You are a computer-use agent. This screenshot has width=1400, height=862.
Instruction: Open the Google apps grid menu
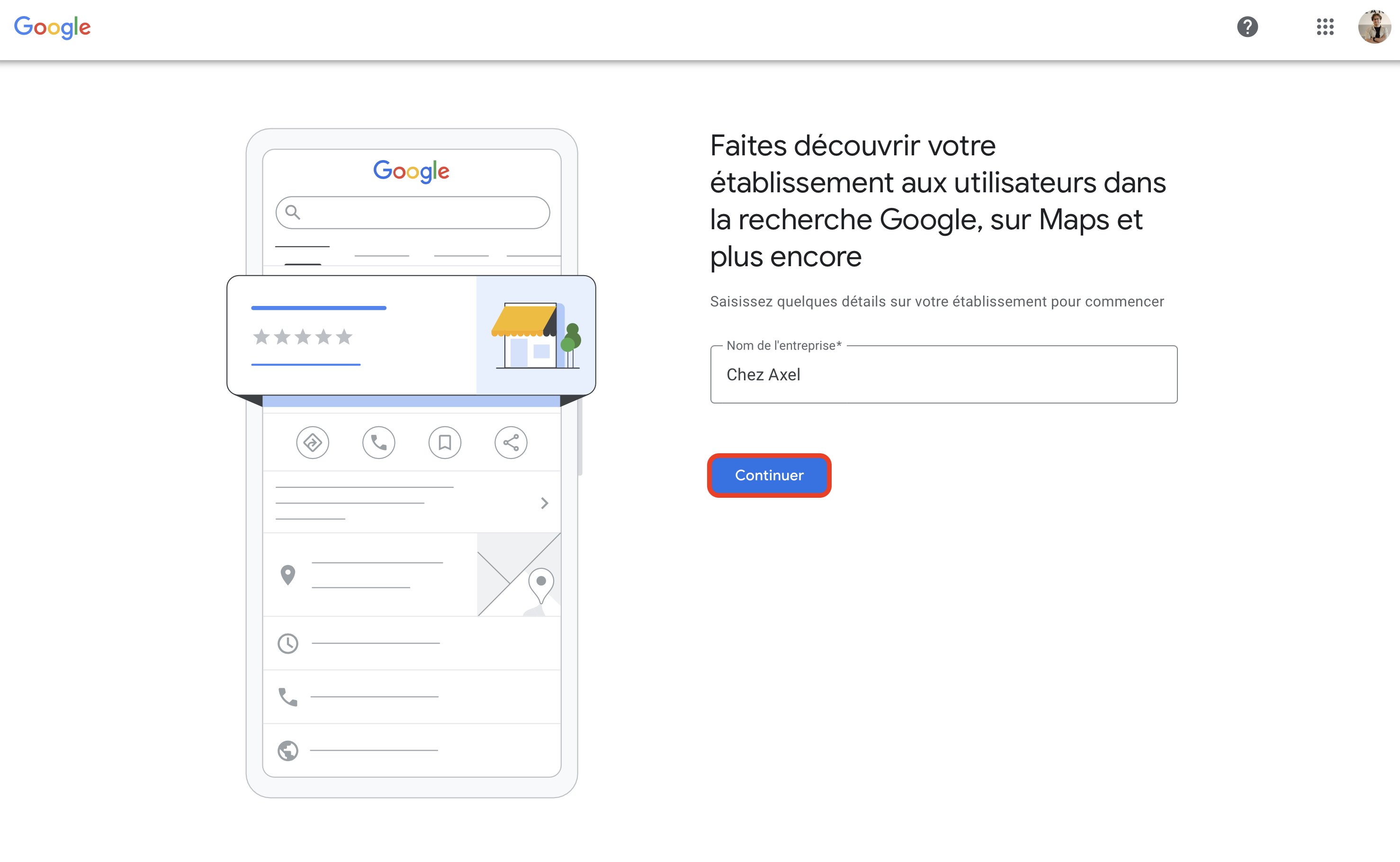coord(1325,27)
